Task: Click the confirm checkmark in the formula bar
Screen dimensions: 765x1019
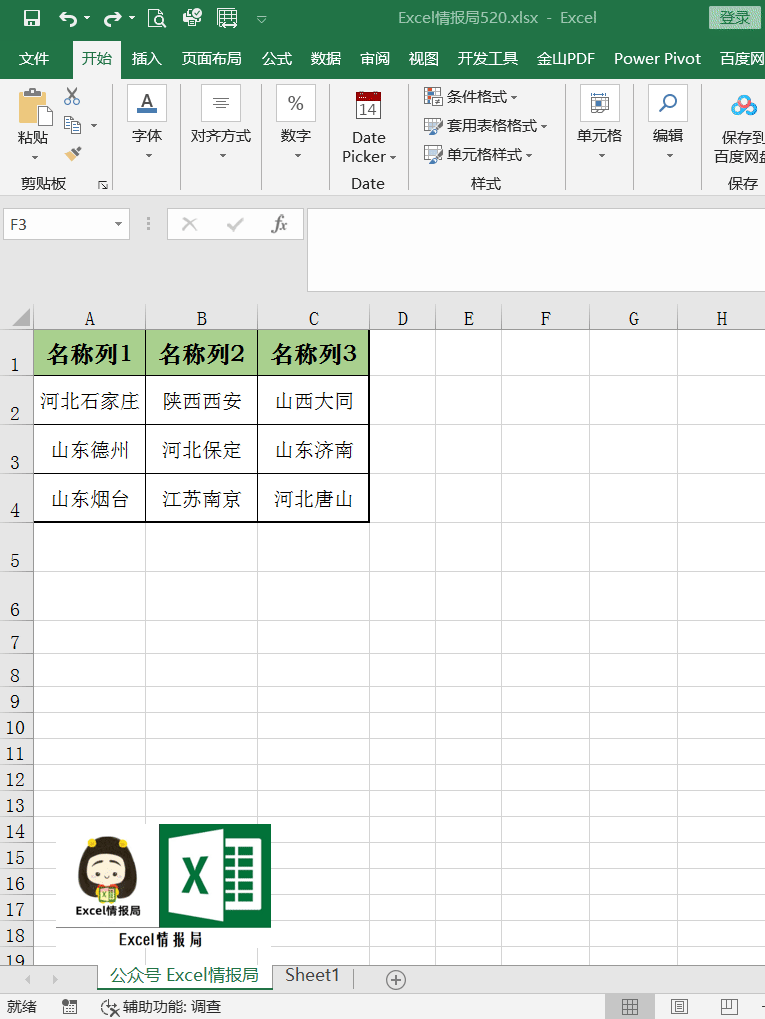Action: pos(235,224)
